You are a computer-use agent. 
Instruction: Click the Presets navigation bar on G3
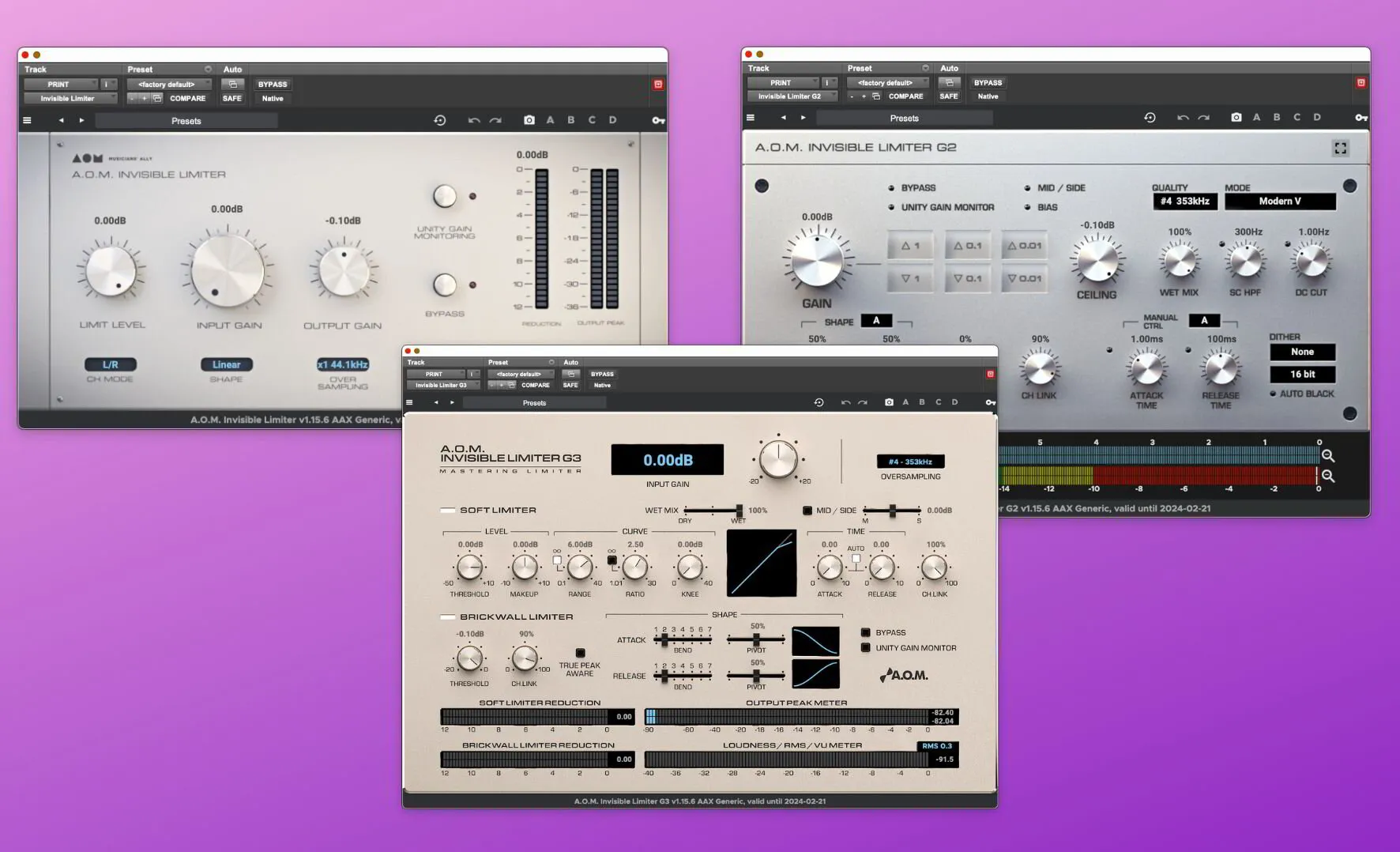tap(535, 402)
